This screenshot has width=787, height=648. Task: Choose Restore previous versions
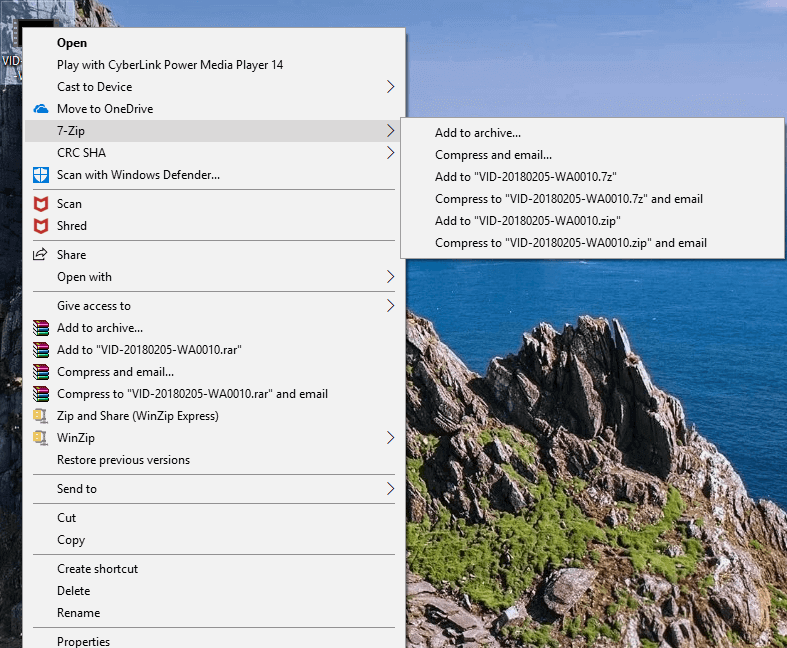123,460
